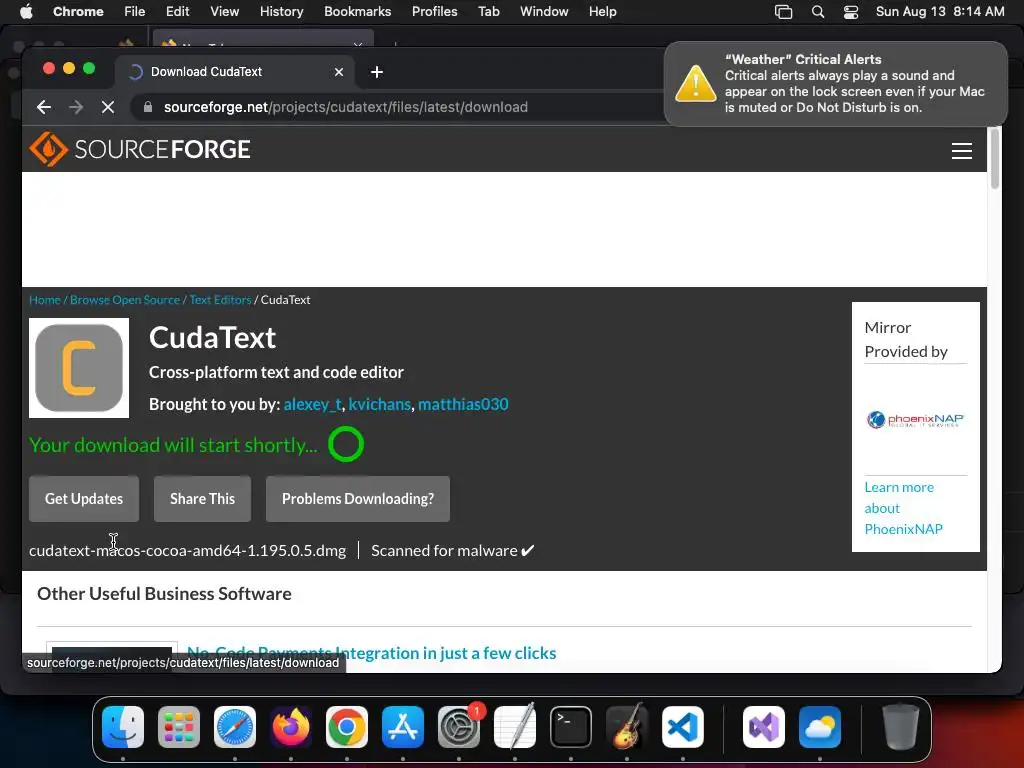Click the green download progress spinner
The width and height of the screenshot is (1024, 768).
point(345,444)
